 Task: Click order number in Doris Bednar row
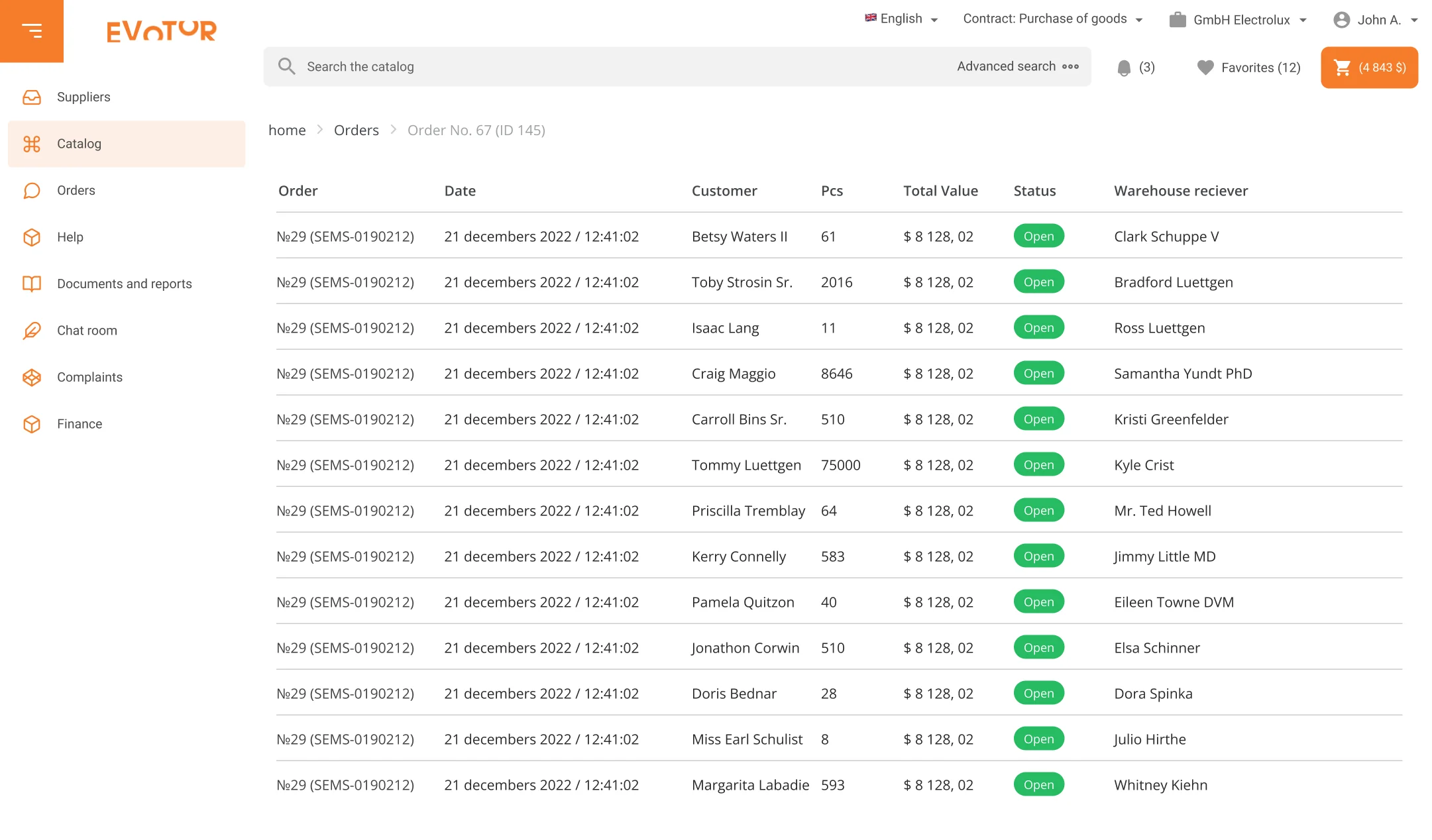pos(345,694)
